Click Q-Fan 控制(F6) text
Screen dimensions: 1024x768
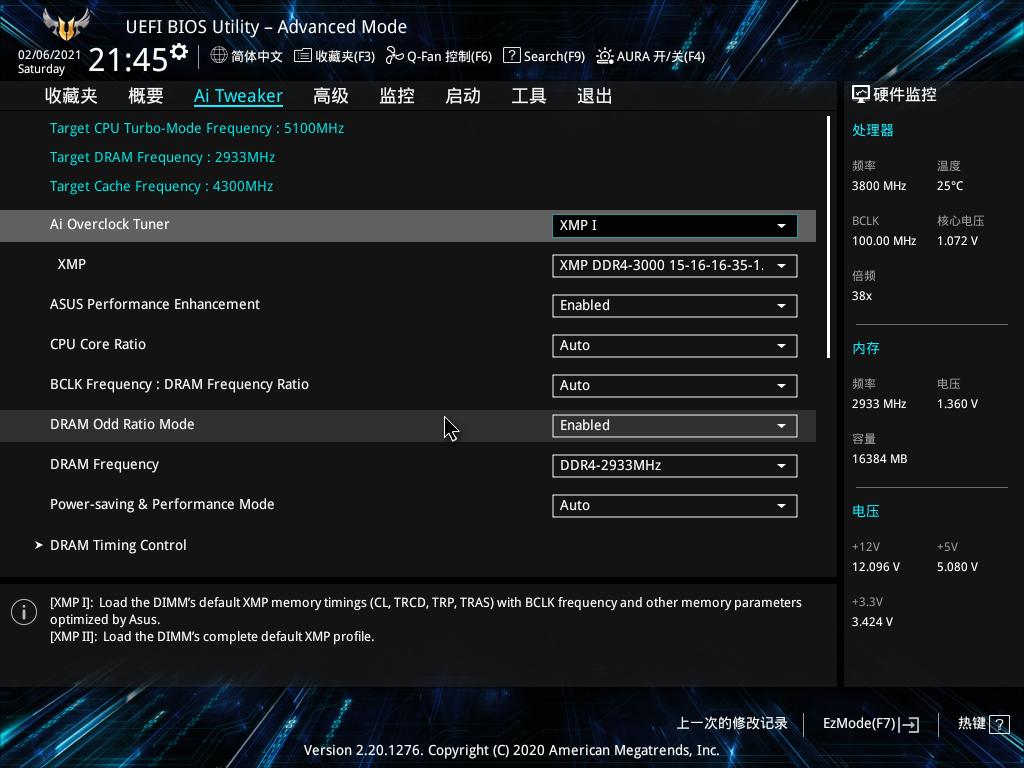pyautogui.click(x=449, y=56)
